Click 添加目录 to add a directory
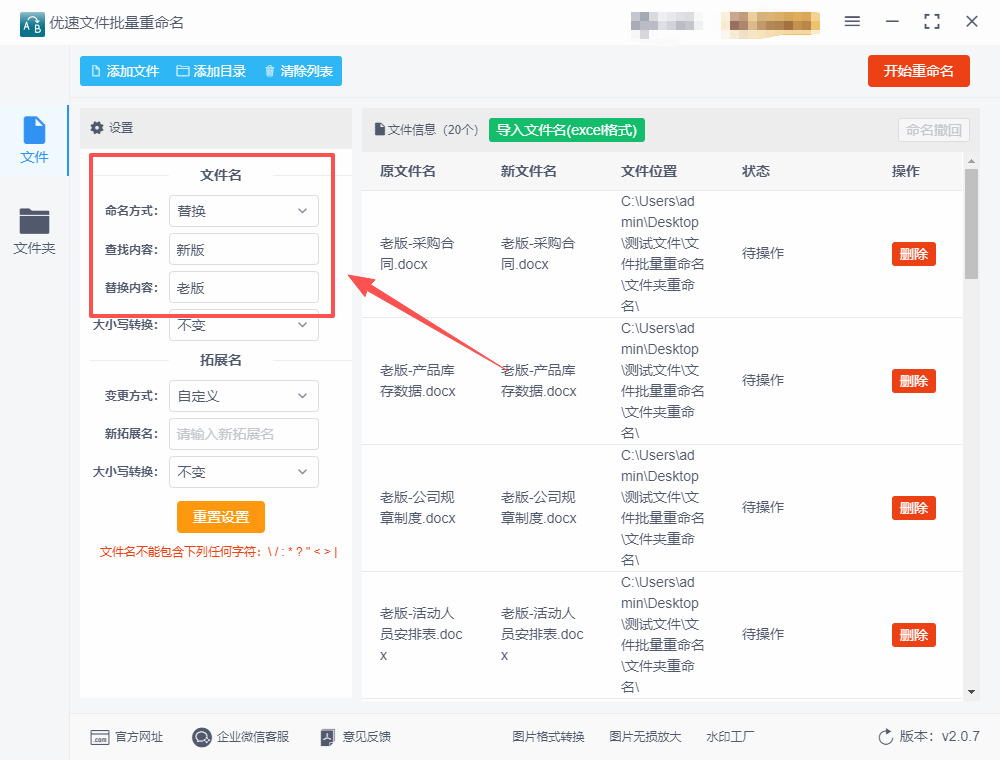This screenshot has width=1000, height=760. 211,71
